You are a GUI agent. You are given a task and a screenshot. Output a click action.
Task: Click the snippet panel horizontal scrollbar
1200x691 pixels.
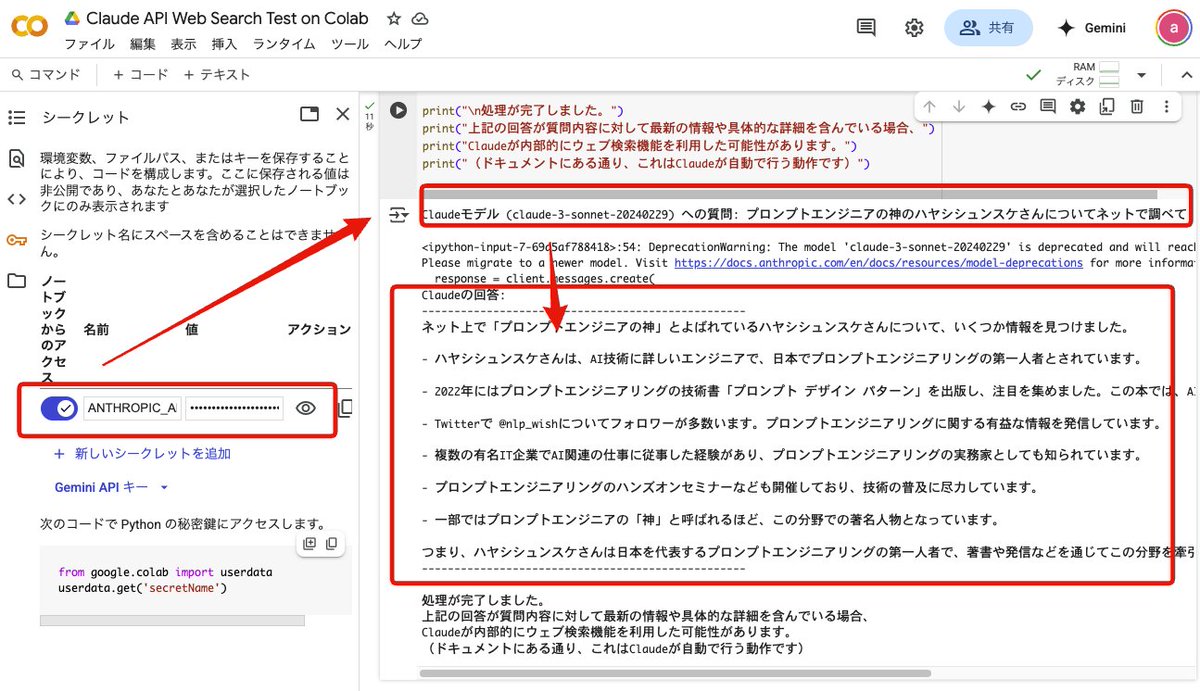point(172,621)
